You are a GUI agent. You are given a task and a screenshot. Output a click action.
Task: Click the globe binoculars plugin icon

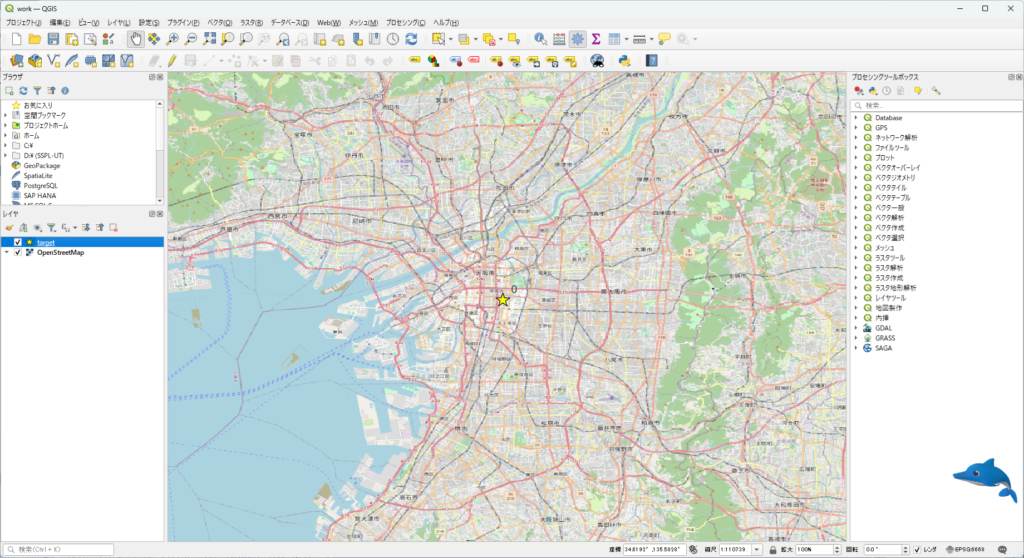(597, 61)
